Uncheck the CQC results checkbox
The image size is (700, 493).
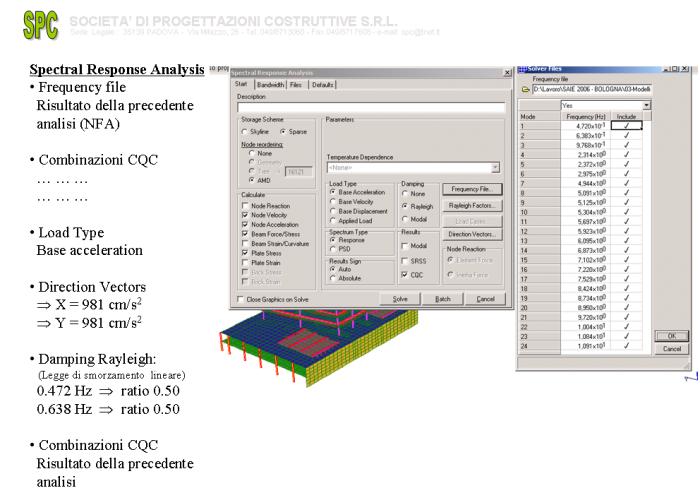pos(405,273)
